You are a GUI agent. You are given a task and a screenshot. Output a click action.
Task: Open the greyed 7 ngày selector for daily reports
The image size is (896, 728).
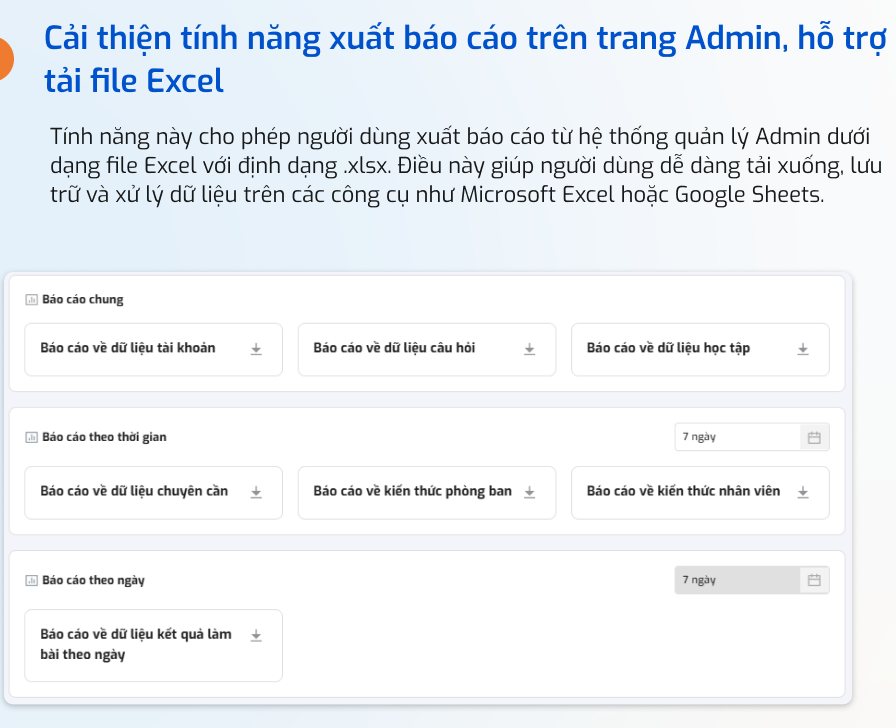click(752, 580)
